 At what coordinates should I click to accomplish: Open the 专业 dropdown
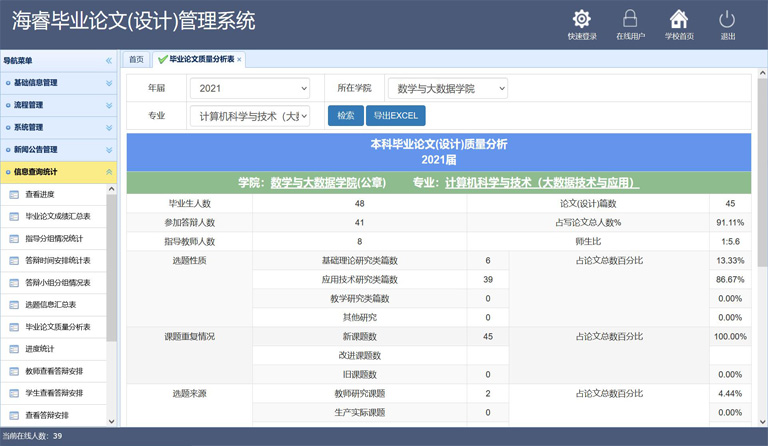249,116
